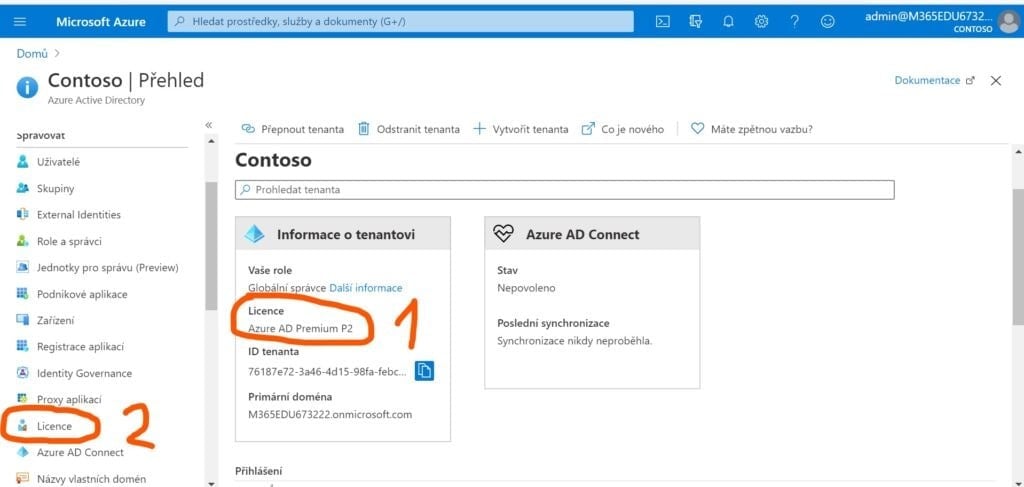Click the Identity Governance icon
This screenshot has width=1024, height=487.
[23, 373]
